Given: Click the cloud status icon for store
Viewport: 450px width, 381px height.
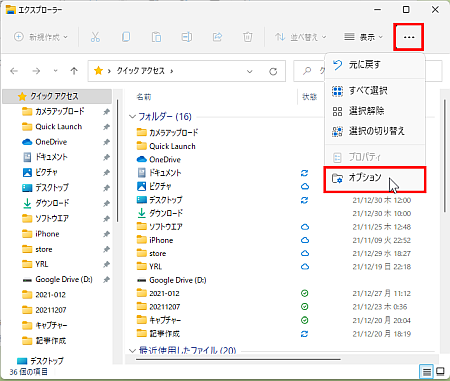Looking at the screenshot, I should pyautogui.click(x=305, y=253).
